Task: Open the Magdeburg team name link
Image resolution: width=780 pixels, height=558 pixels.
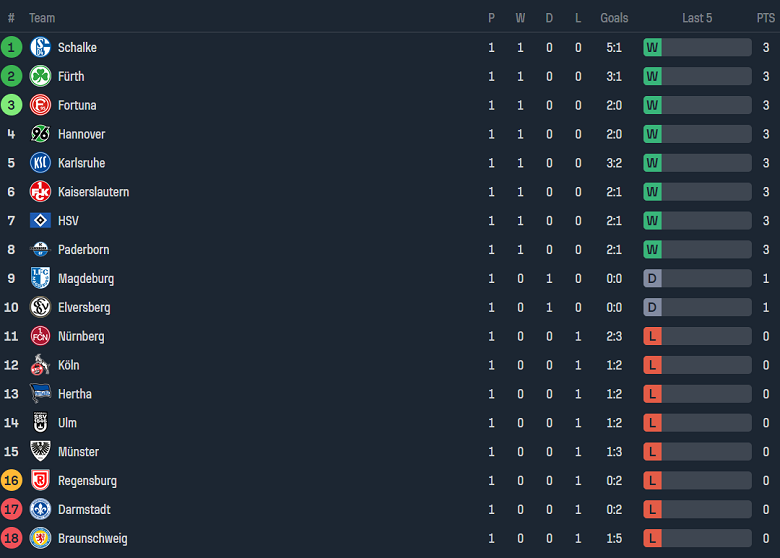Action: (x=86, y=279)
